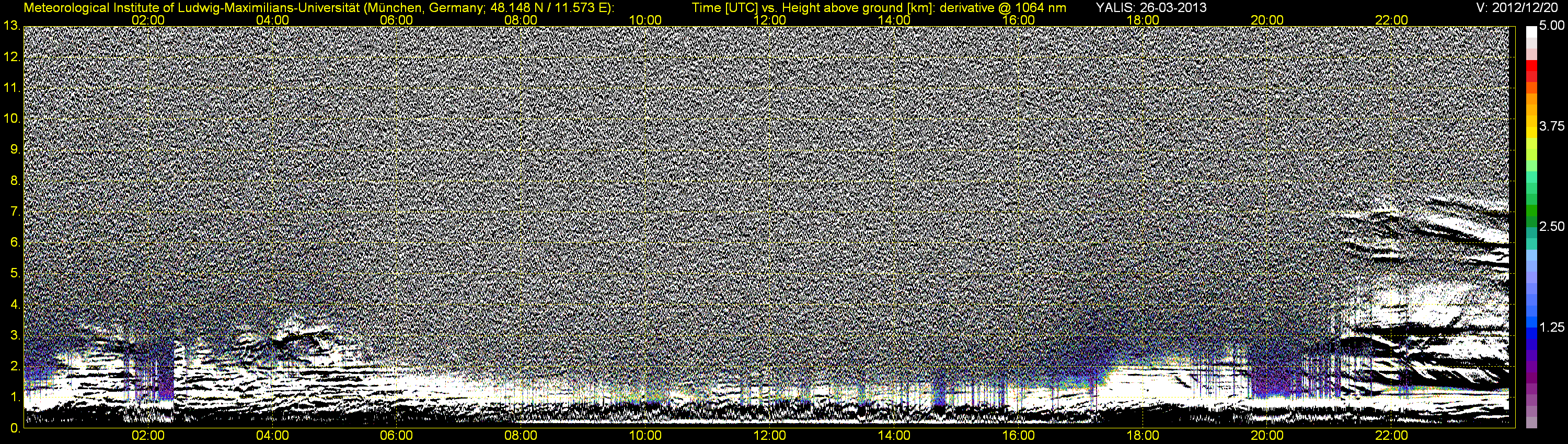Image resolution: width=1568 pixels, height=444 pixels.
Task: Click the 18:00 label on the upper time axis
Action: (1143, 20)
